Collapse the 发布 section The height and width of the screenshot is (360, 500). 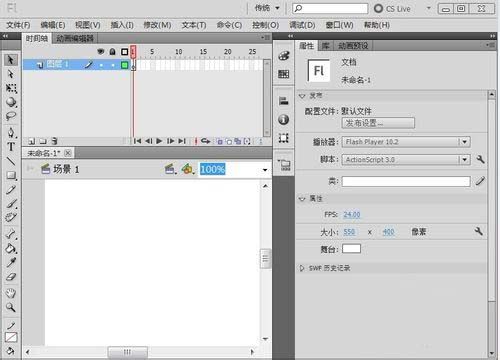pyautogui.click(x=302, y=96)
